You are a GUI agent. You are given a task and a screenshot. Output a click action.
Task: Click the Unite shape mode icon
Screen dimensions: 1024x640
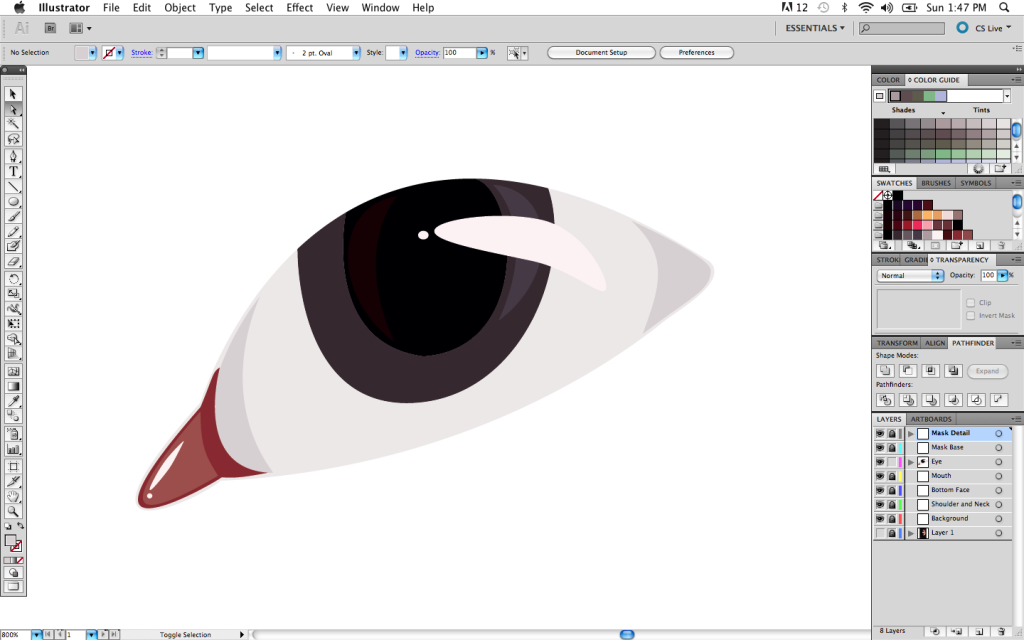(885, 371)
